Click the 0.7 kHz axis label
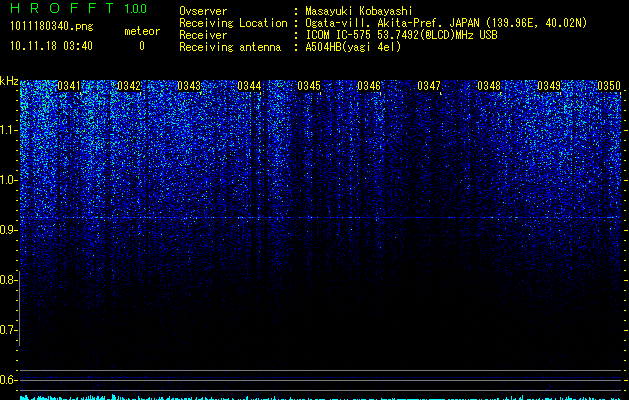Viewport: 629px width, 400px height. click(6, 330)
